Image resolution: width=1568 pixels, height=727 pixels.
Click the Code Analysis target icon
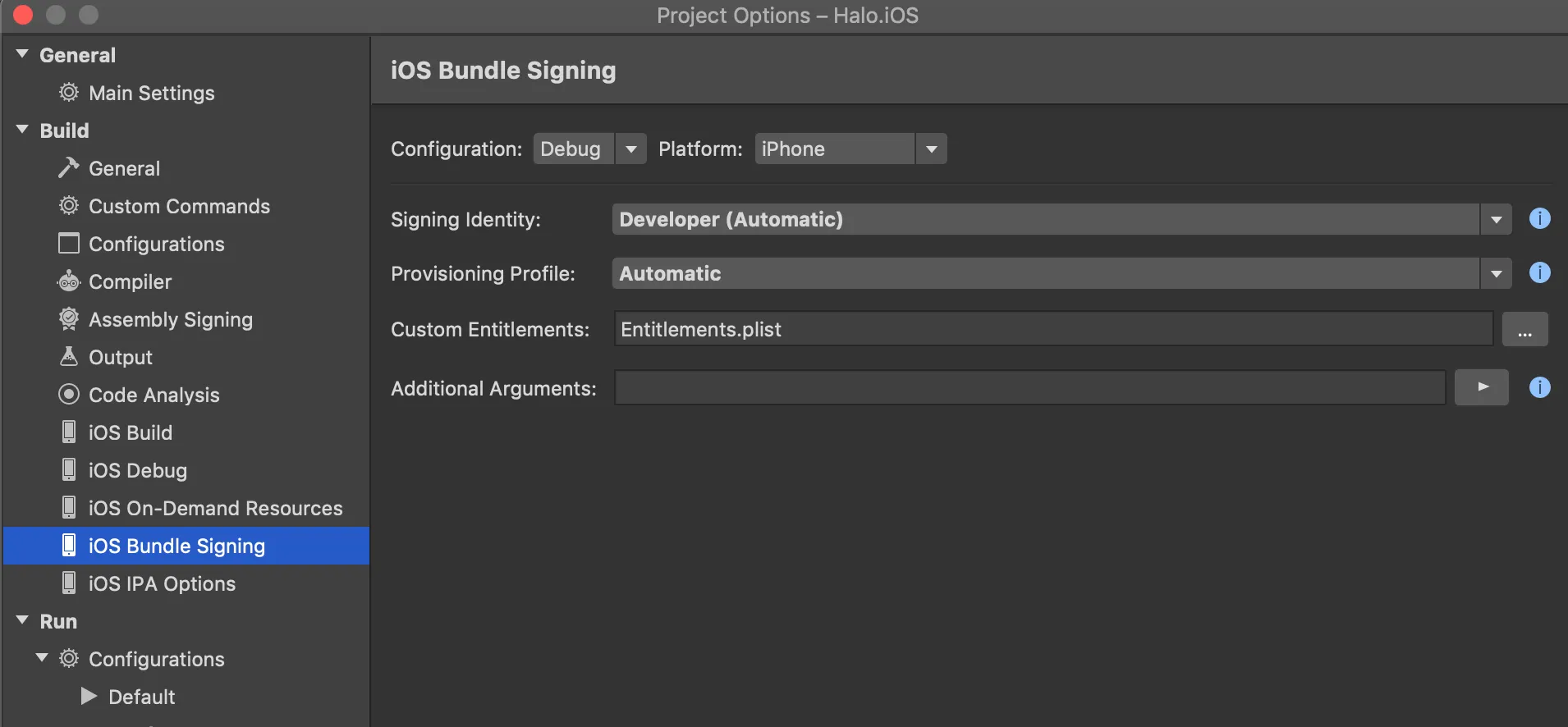[69, 395]
